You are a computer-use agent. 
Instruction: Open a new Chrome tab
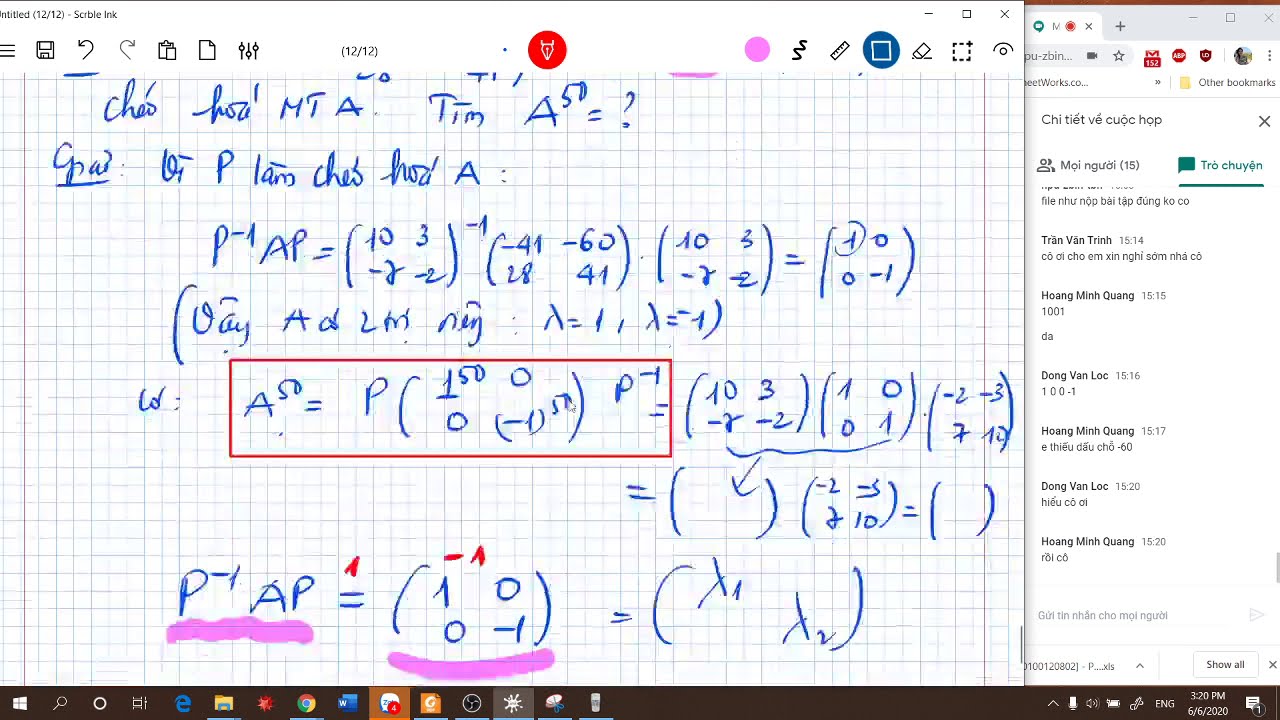tap(1120, 26)
